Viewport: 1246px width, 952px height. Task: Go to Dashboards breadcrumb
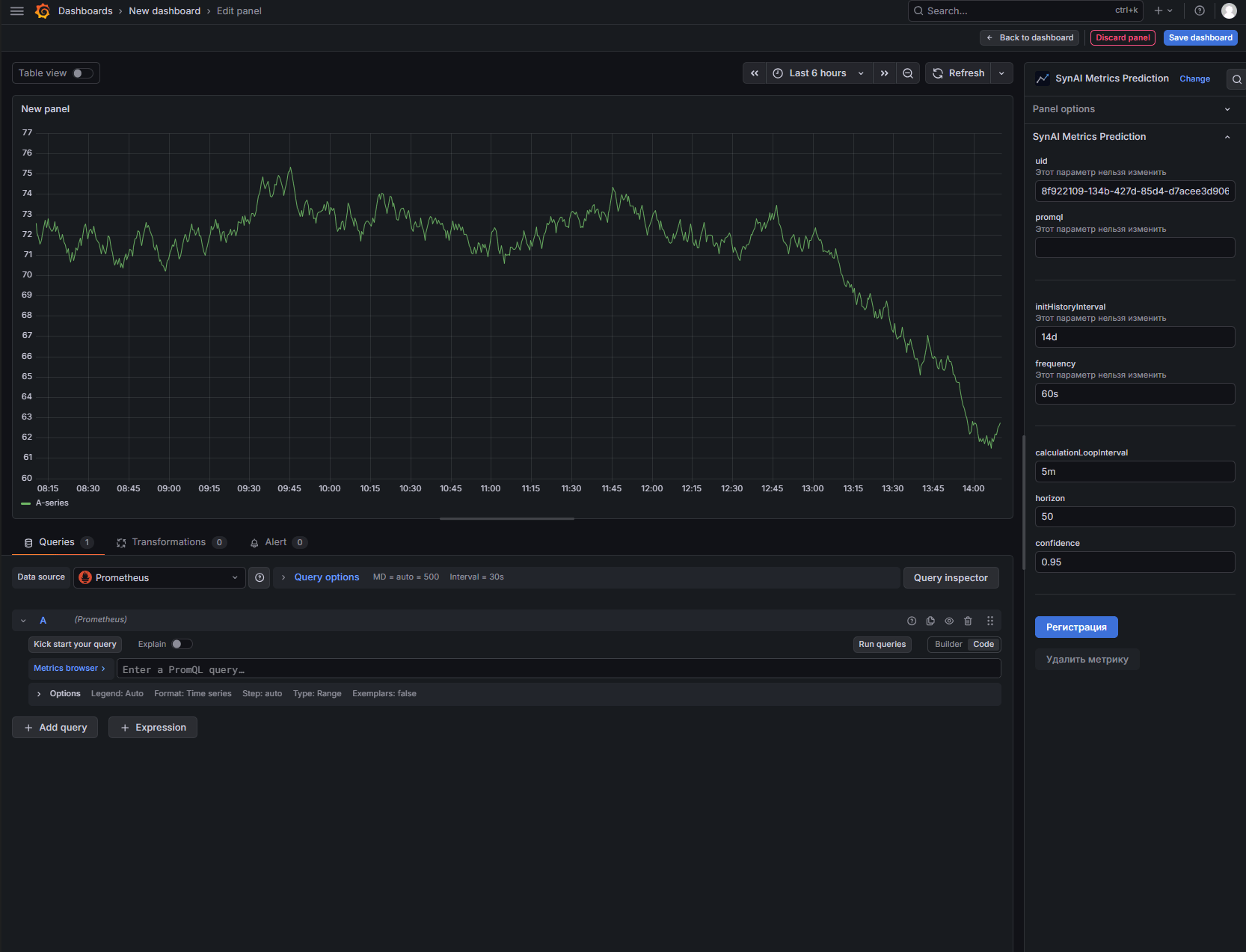[x=85, y=11]
